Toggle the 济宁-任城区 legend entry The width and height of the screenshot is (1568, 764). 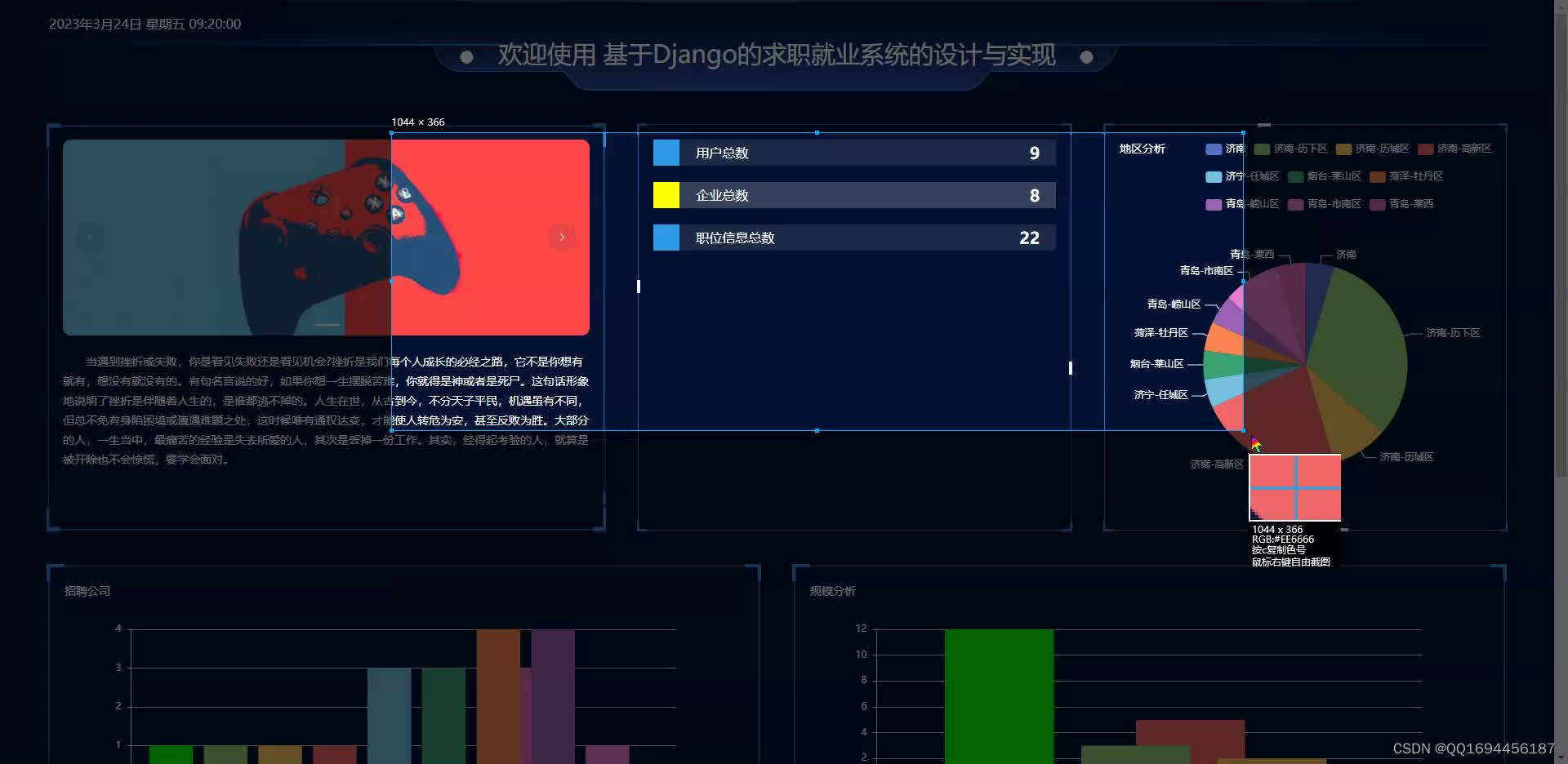(x=1242, y=176)
